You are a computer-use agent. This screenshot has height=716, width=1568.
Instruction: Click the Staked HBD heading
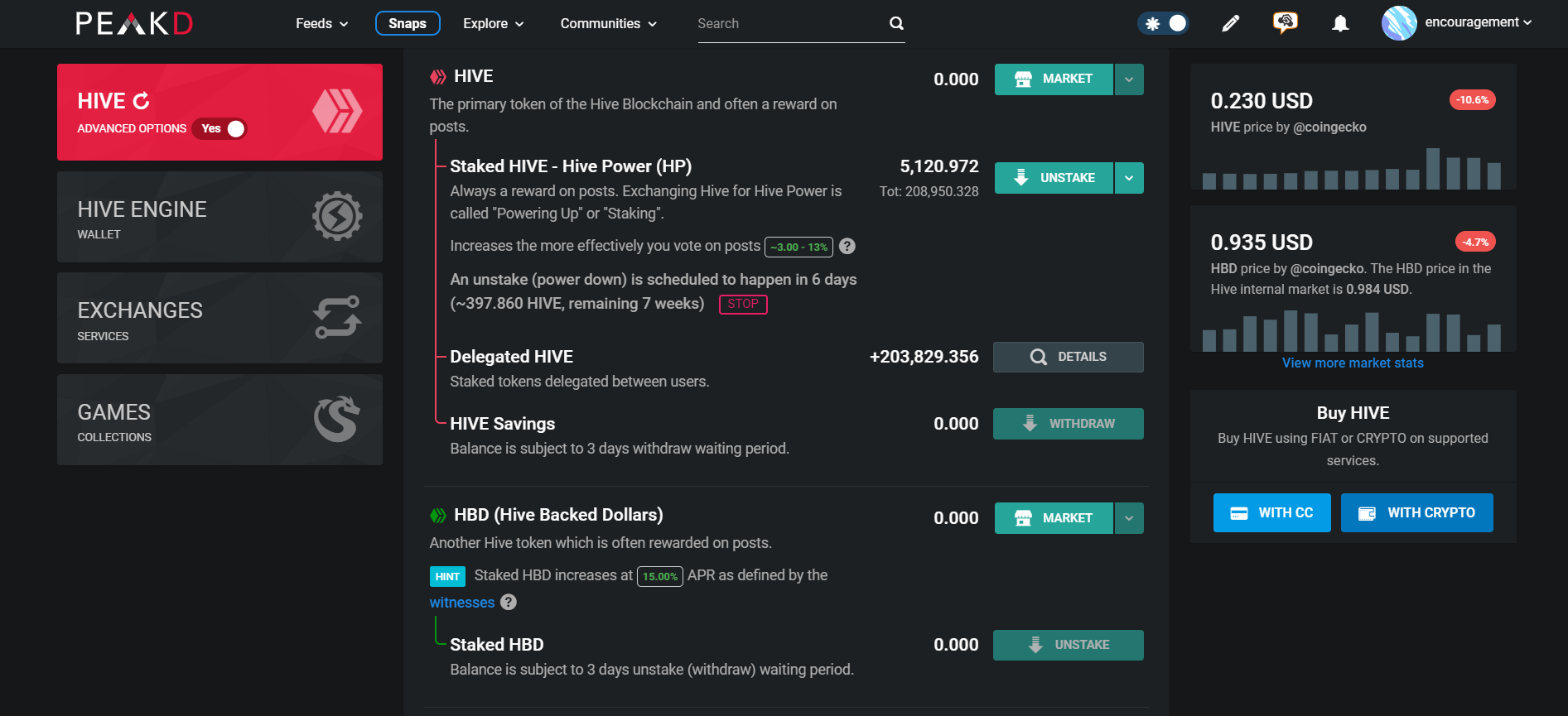point(496,645)
